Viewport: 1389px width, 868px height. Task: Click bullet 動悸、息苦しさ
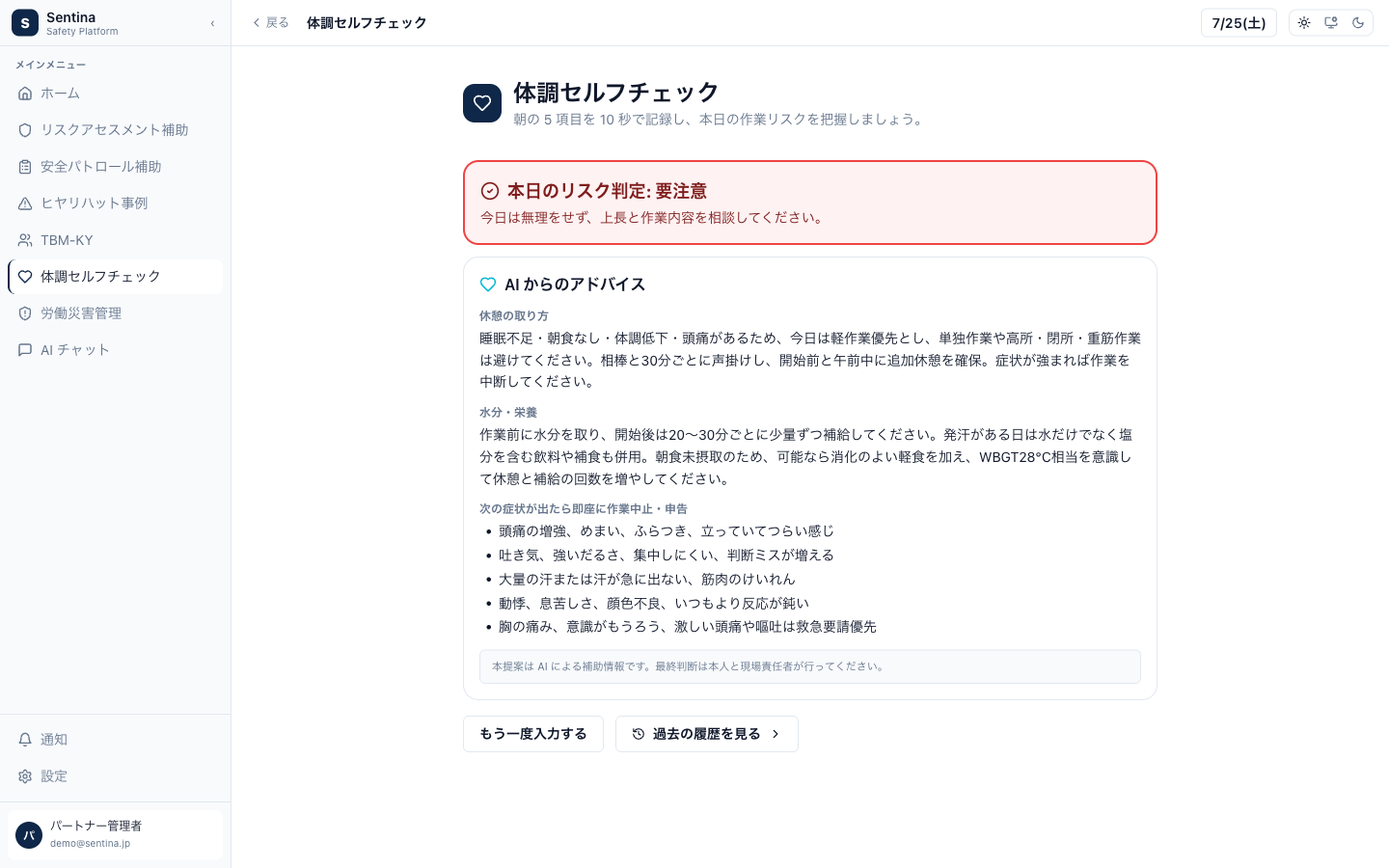(654, 604)
